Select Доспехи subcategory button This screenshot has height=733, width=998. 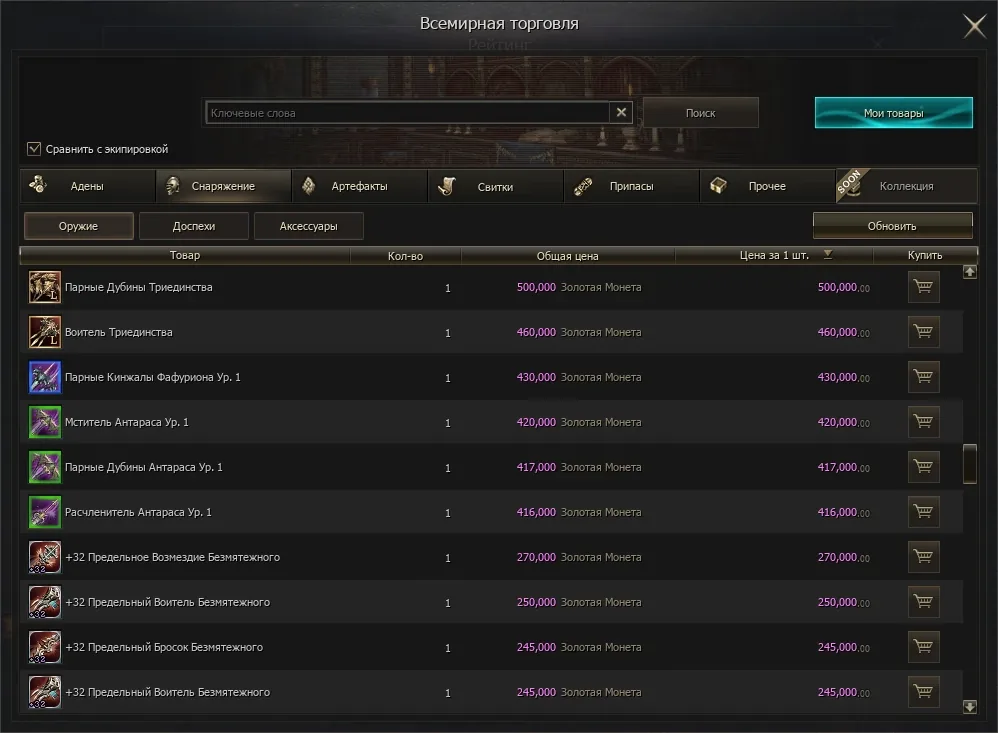194,226
